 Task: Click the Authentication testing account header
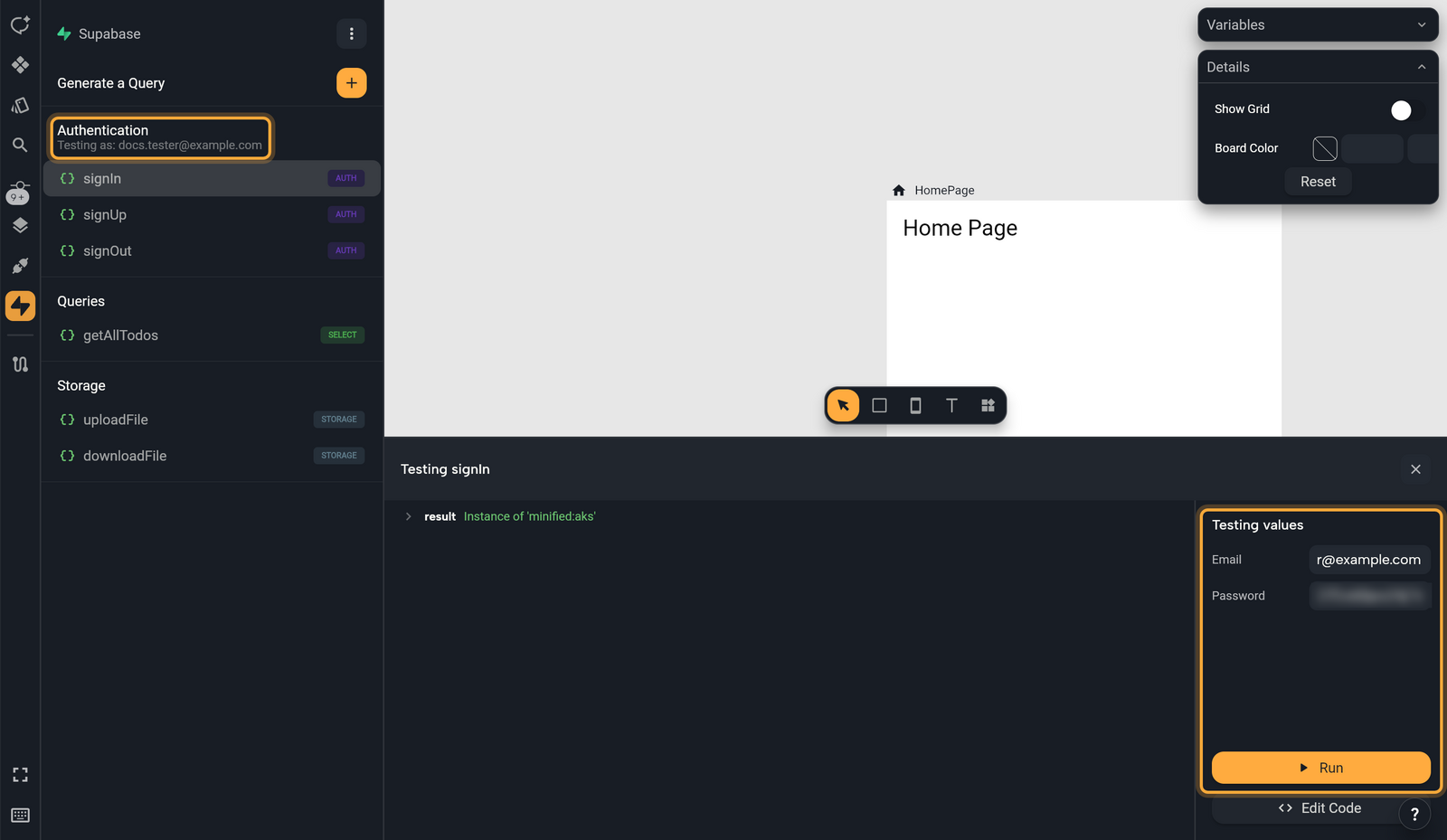pos(161,137)
